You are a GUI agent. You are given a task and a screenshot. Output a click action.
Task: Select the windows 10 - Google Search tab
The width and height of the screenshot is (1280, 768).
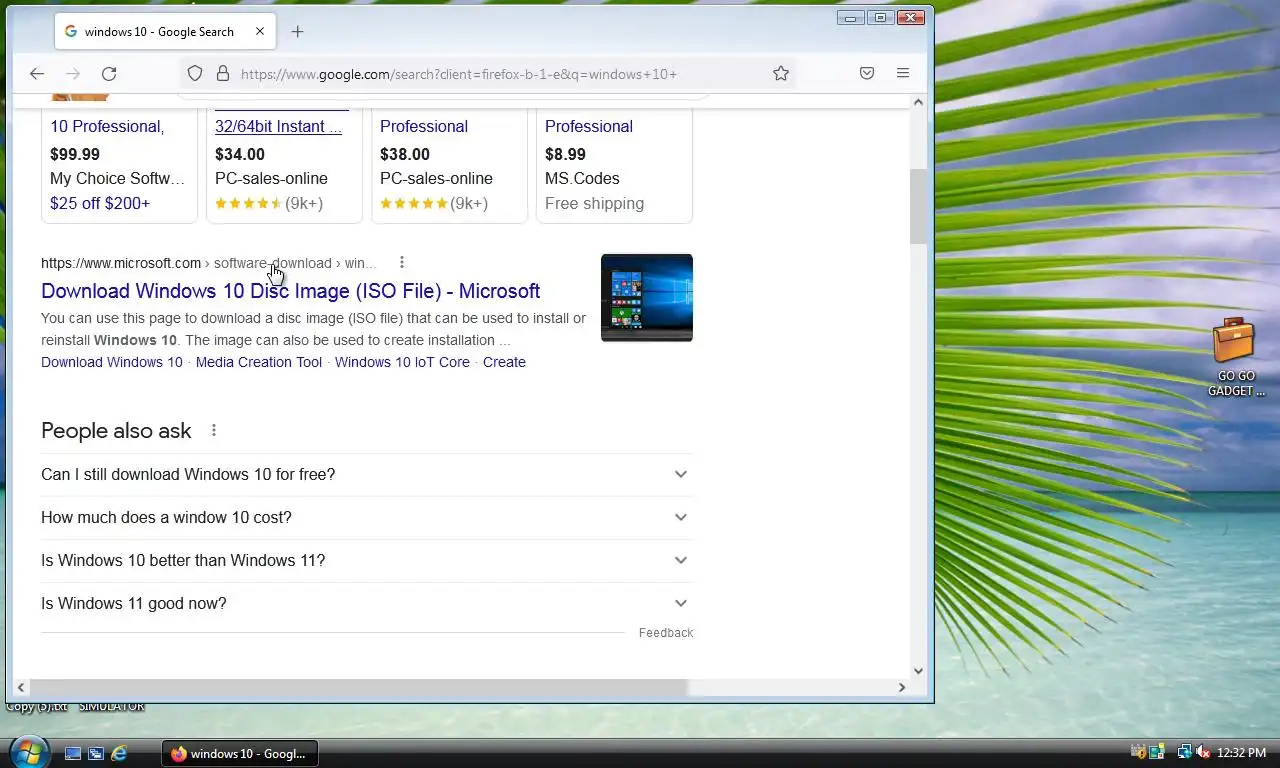click(x=165, y=31)
